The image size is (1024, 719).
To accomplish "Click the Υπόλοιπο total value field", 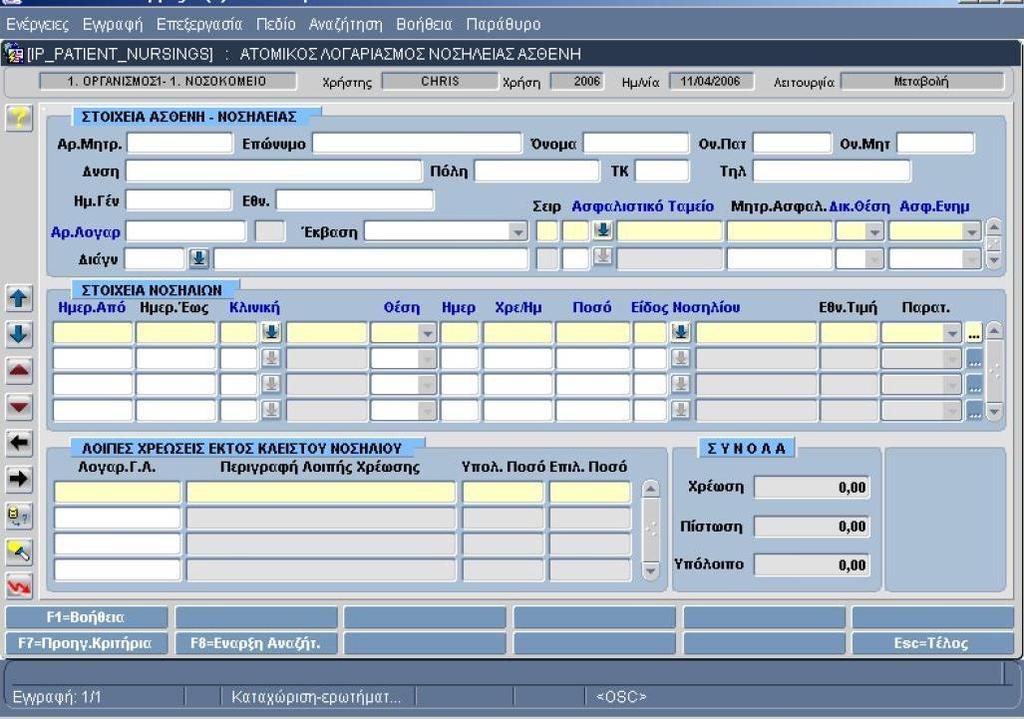I will coord(812,565).
